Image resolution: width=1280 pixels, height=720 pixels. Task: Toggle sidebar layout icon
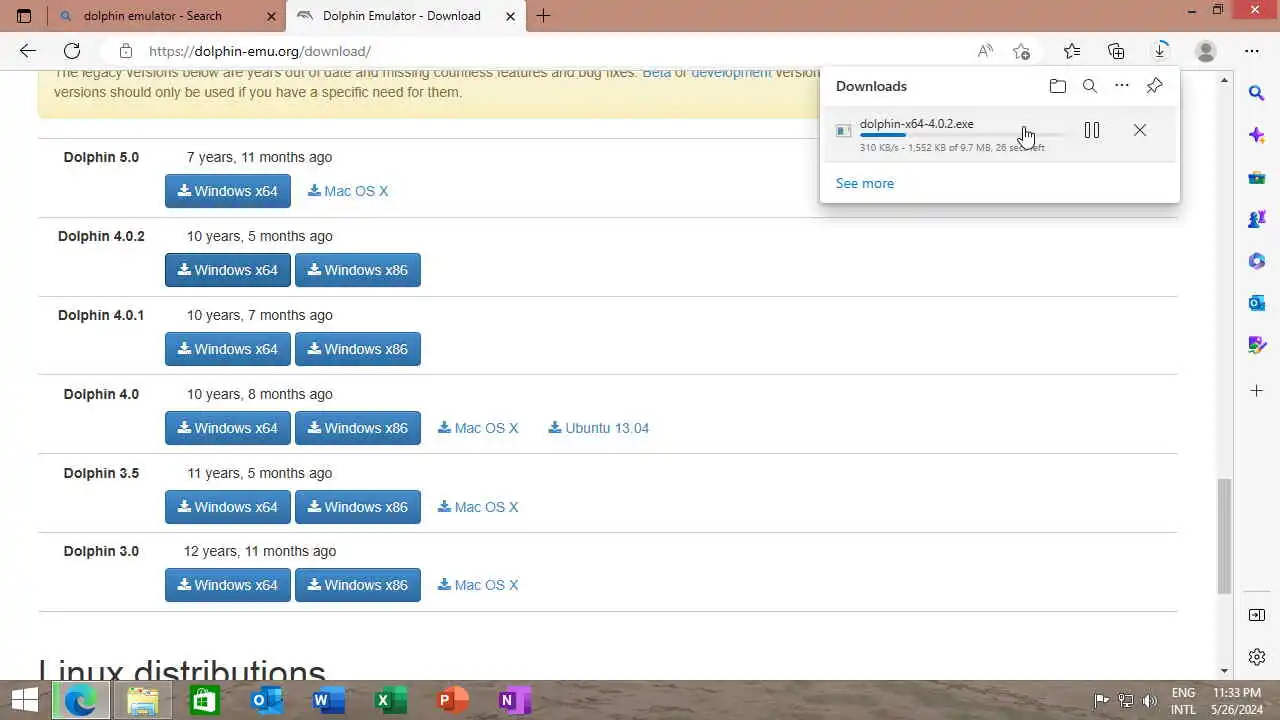pyautogui.click(x=1257, y=615)
